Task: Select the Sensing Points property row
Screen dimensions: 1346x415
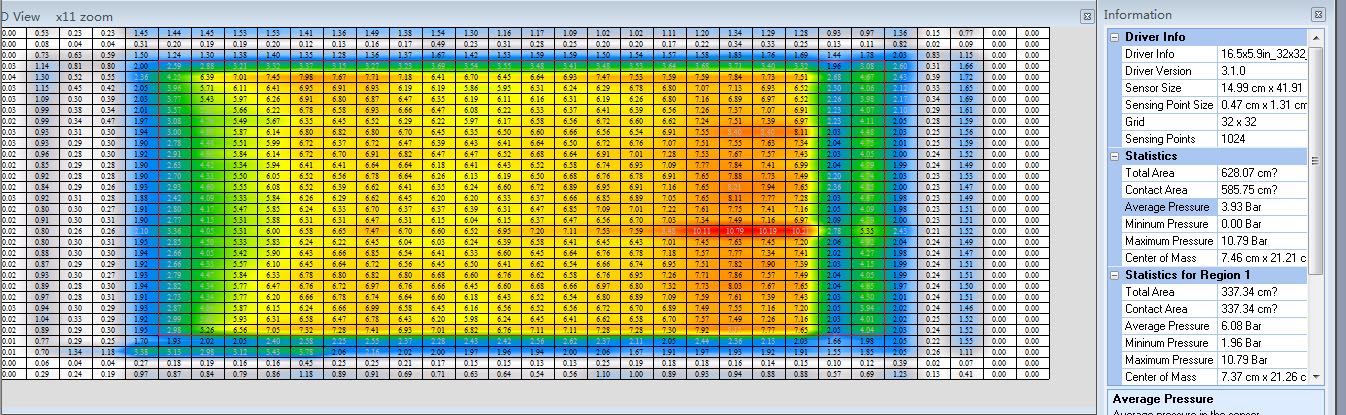Action: coord(1160,139)
